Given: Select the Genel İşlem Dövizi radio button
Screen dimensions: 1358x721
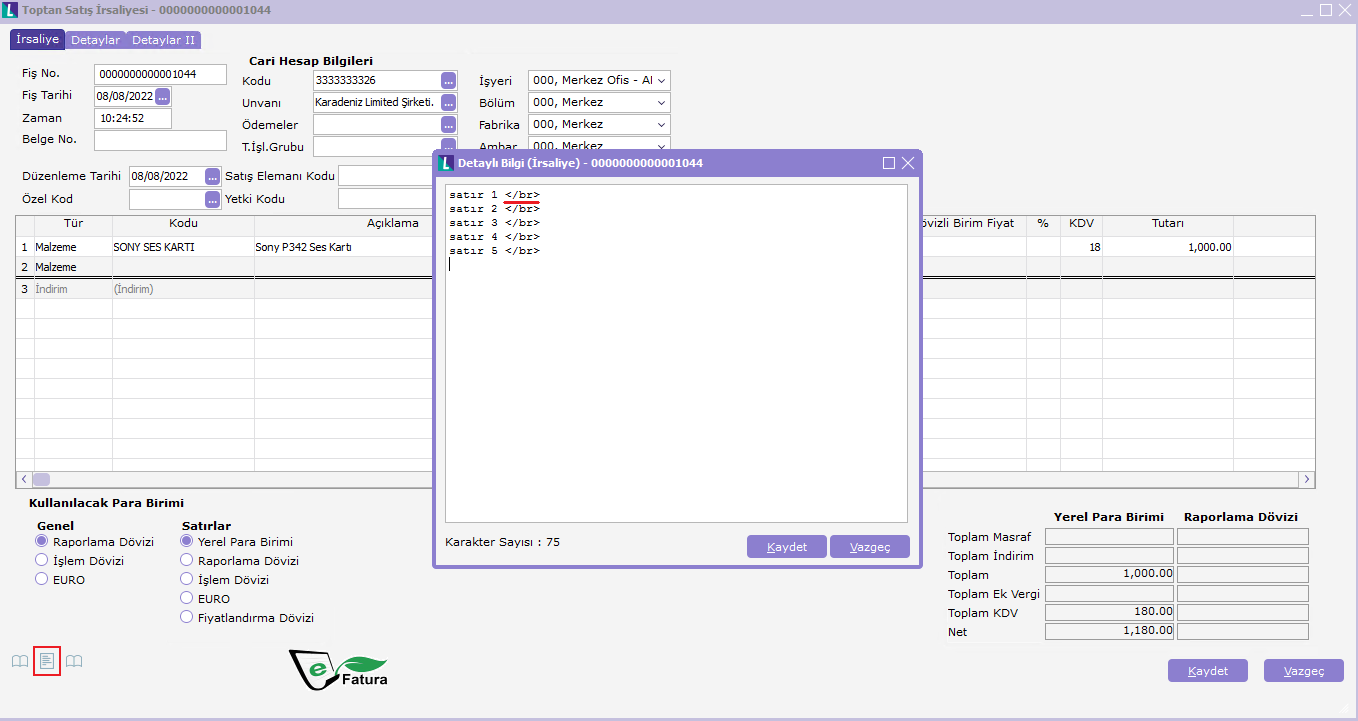Looking at the screenshot, I should 42,561.
